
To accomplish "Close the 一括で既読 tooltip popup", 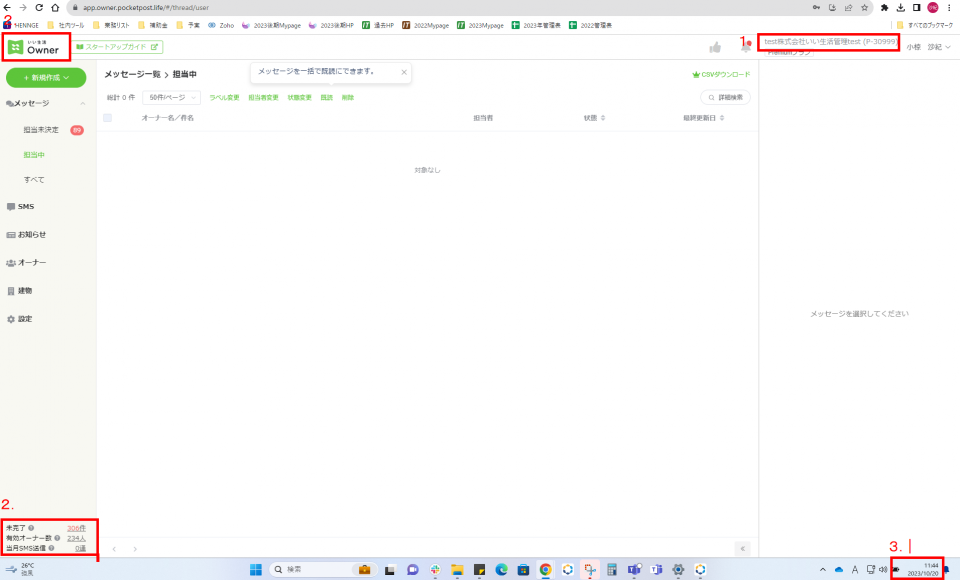I will 404,72.
